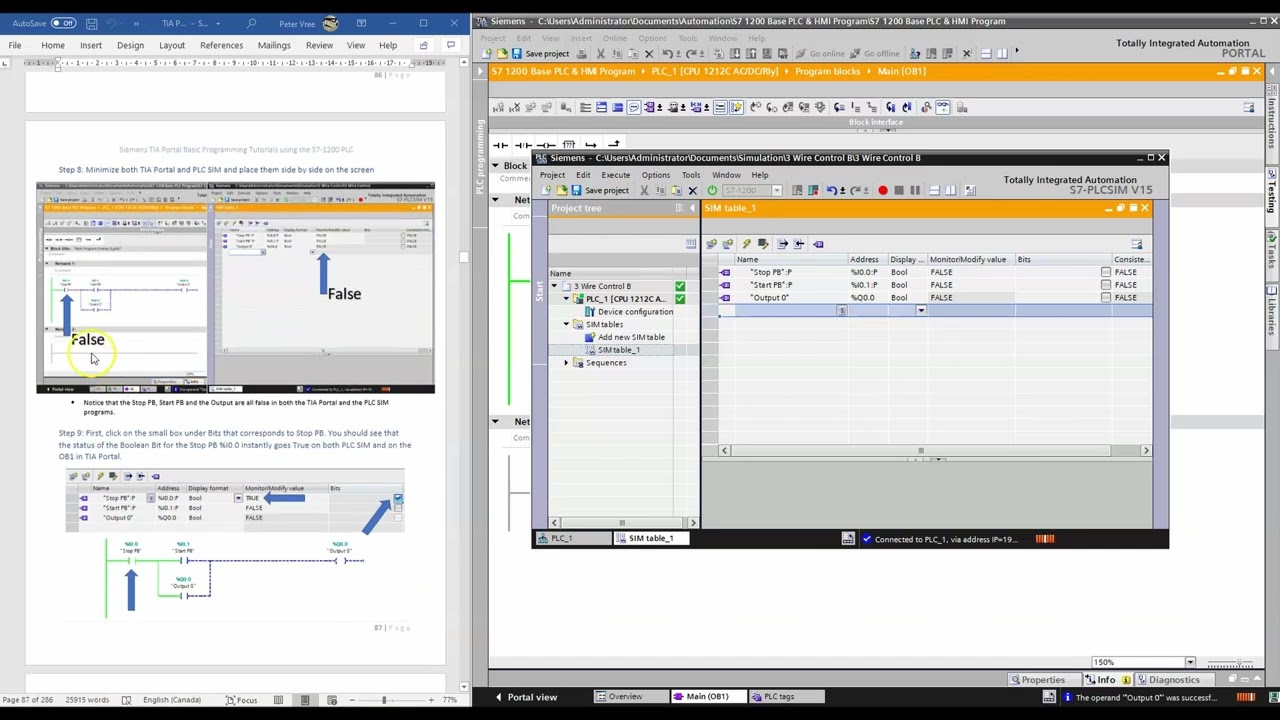Open the Options menu in PLCSIM

coord(656,175)
